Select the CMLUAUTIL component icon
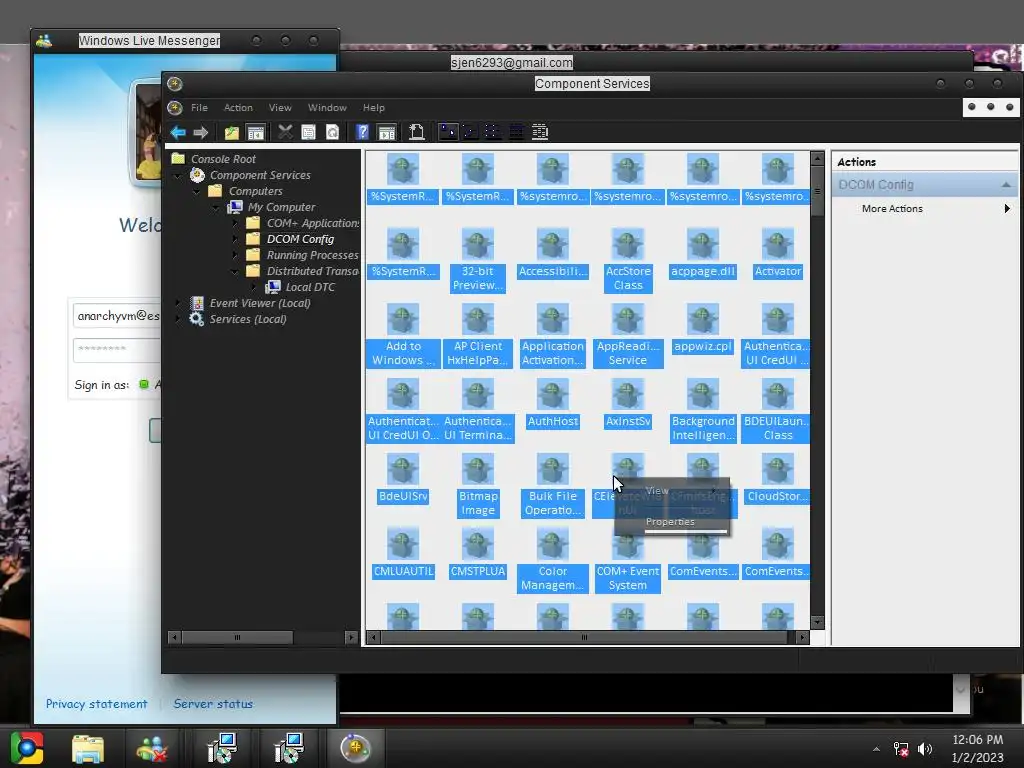This screenshot has width=1024, height=768. tap(403, 553)
